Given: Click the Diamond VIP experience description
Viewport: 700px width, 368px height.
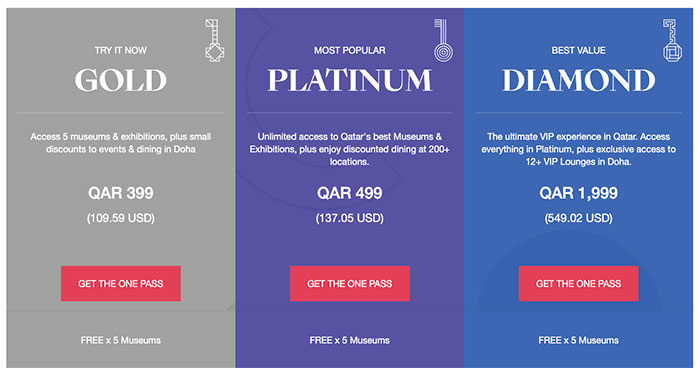Looking at the screenshot, I should (579, 149).
